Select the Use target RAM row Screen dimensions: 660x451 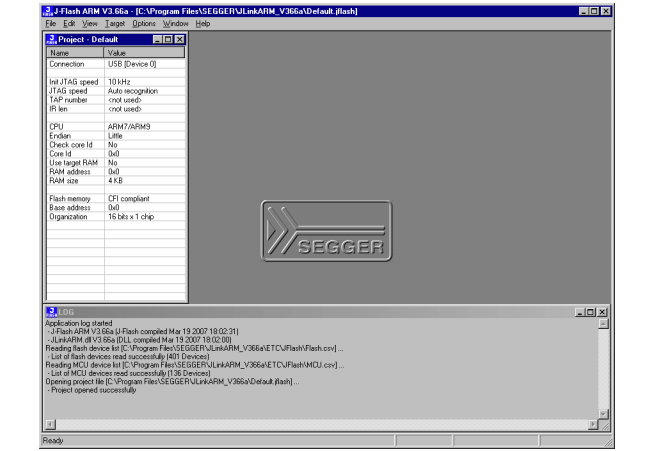click(x=116, y=163)
